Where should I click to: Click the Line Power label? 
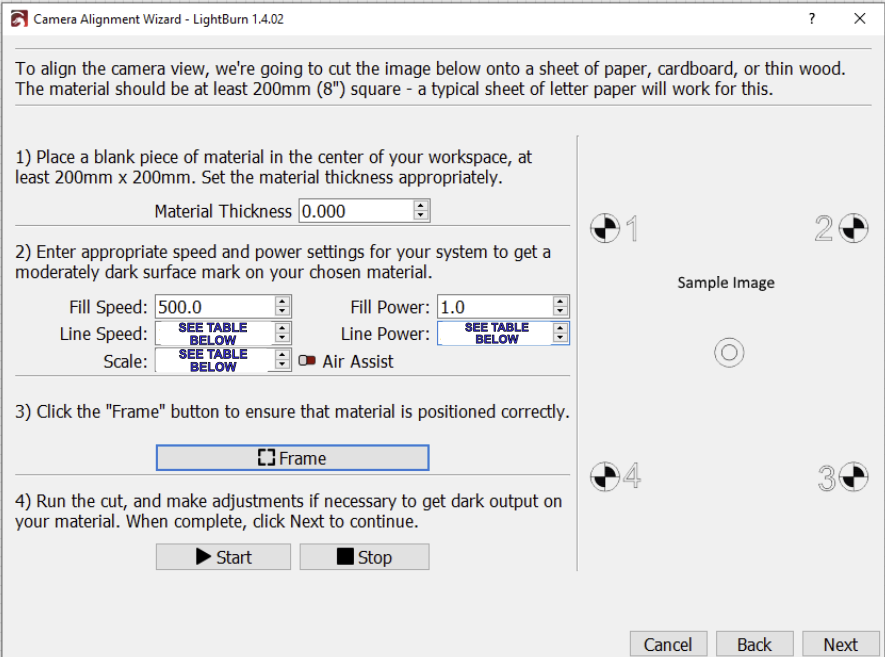[x=385, y=334]
